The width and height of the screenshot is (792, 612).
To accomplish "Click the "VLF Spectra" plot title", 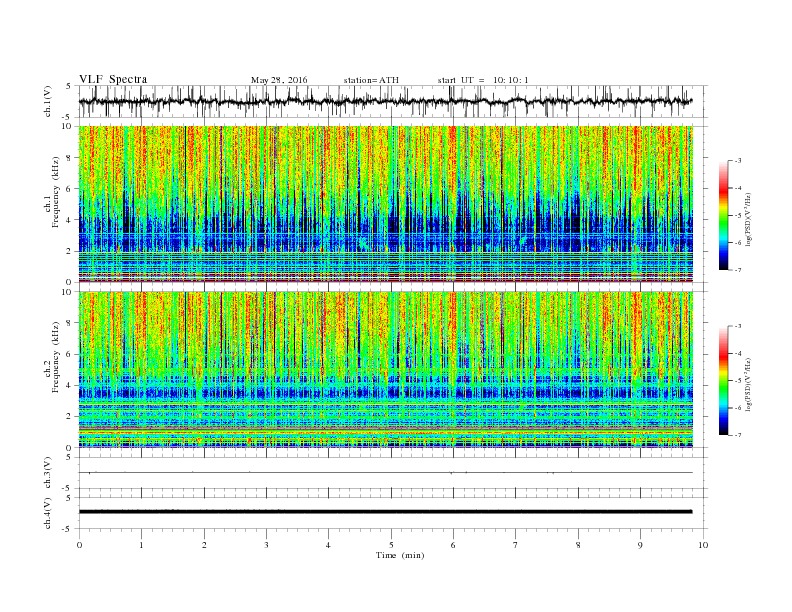I will [113, 79].
